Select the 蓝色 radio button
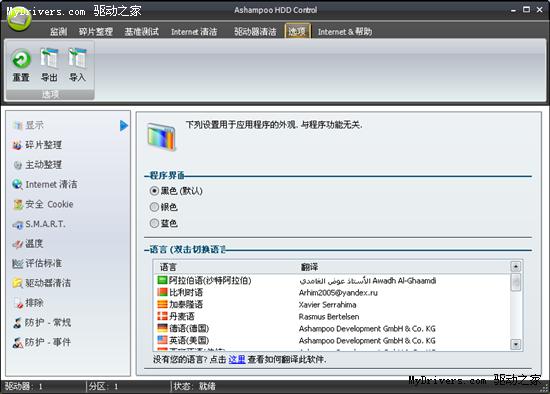The image size is (550, 394). click(154, 223)
